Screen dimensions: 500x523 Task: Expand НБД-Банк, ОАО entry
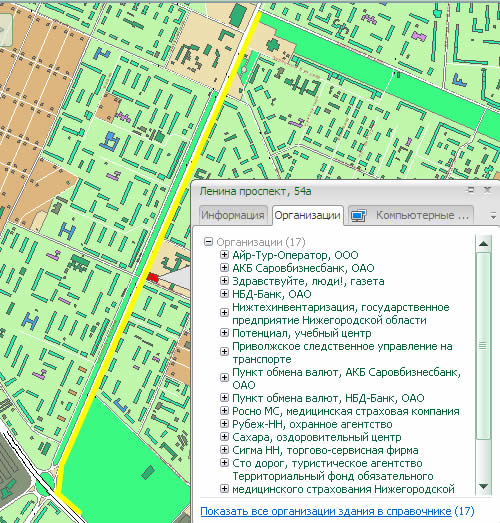click(x=224, y=294)
